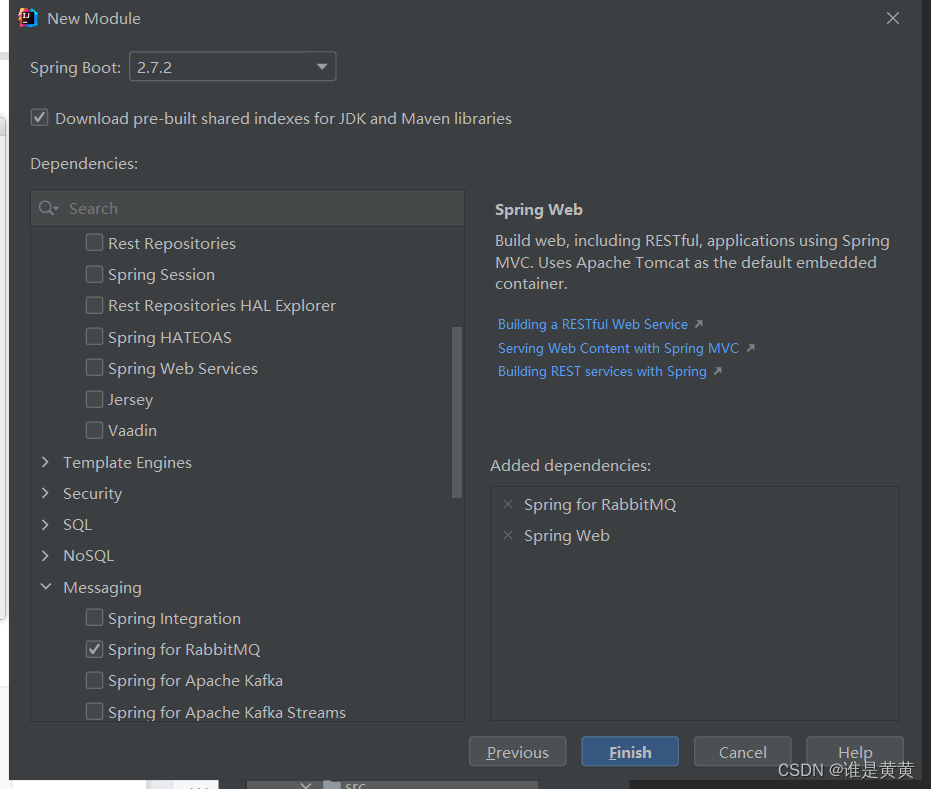Expand the Security category

[x=45, y=493]
